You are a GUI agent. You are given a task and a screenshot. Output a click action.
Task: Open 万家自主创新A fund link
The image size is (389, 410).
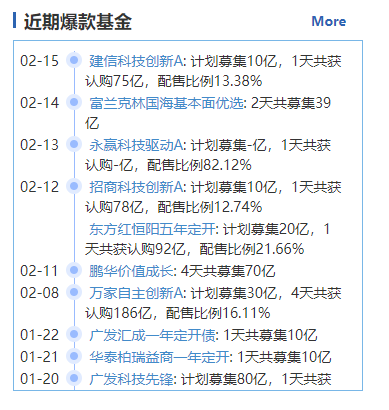[x=136, y=293]
